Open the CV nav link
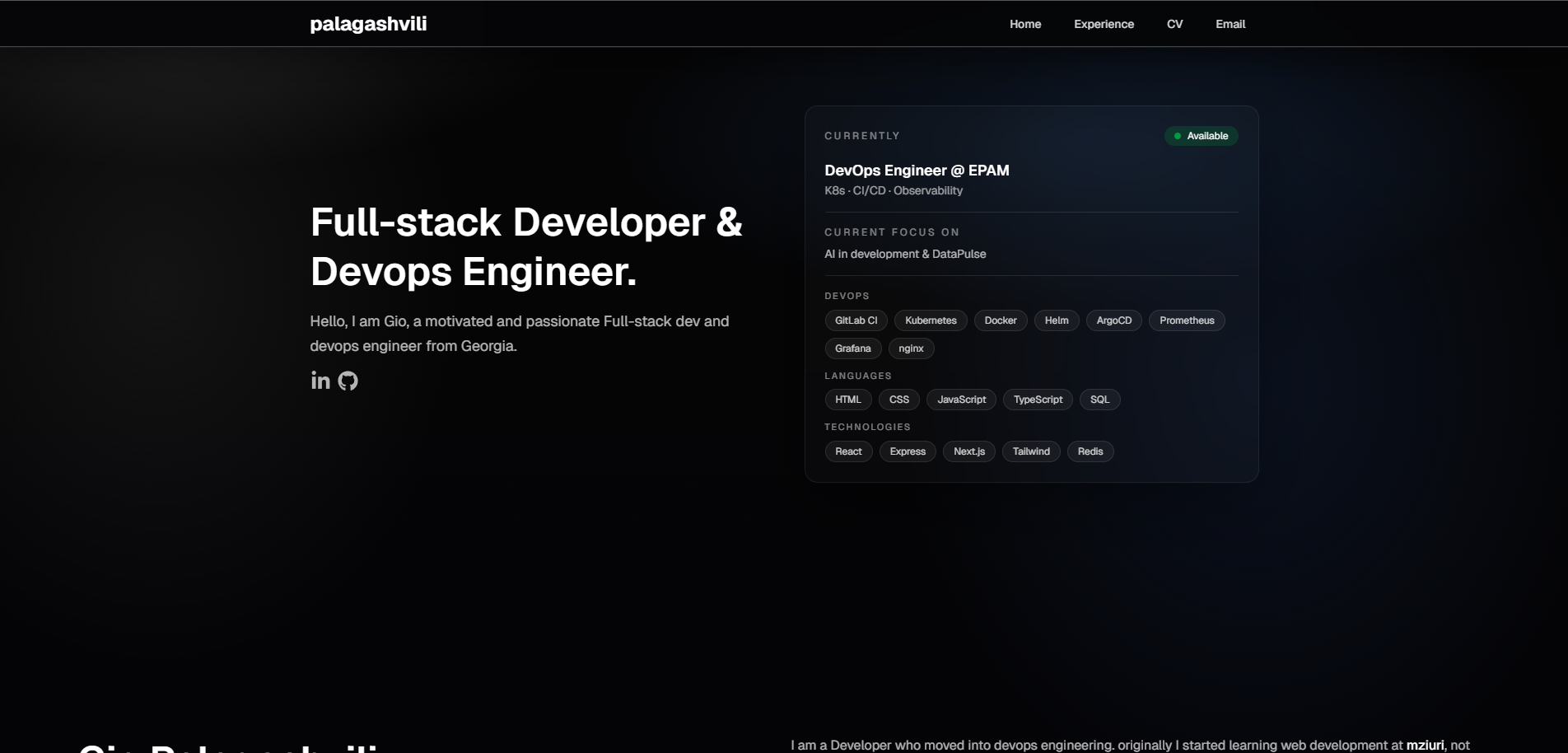This screenshot has height=753, width=1568. (x=1174, y=24)
